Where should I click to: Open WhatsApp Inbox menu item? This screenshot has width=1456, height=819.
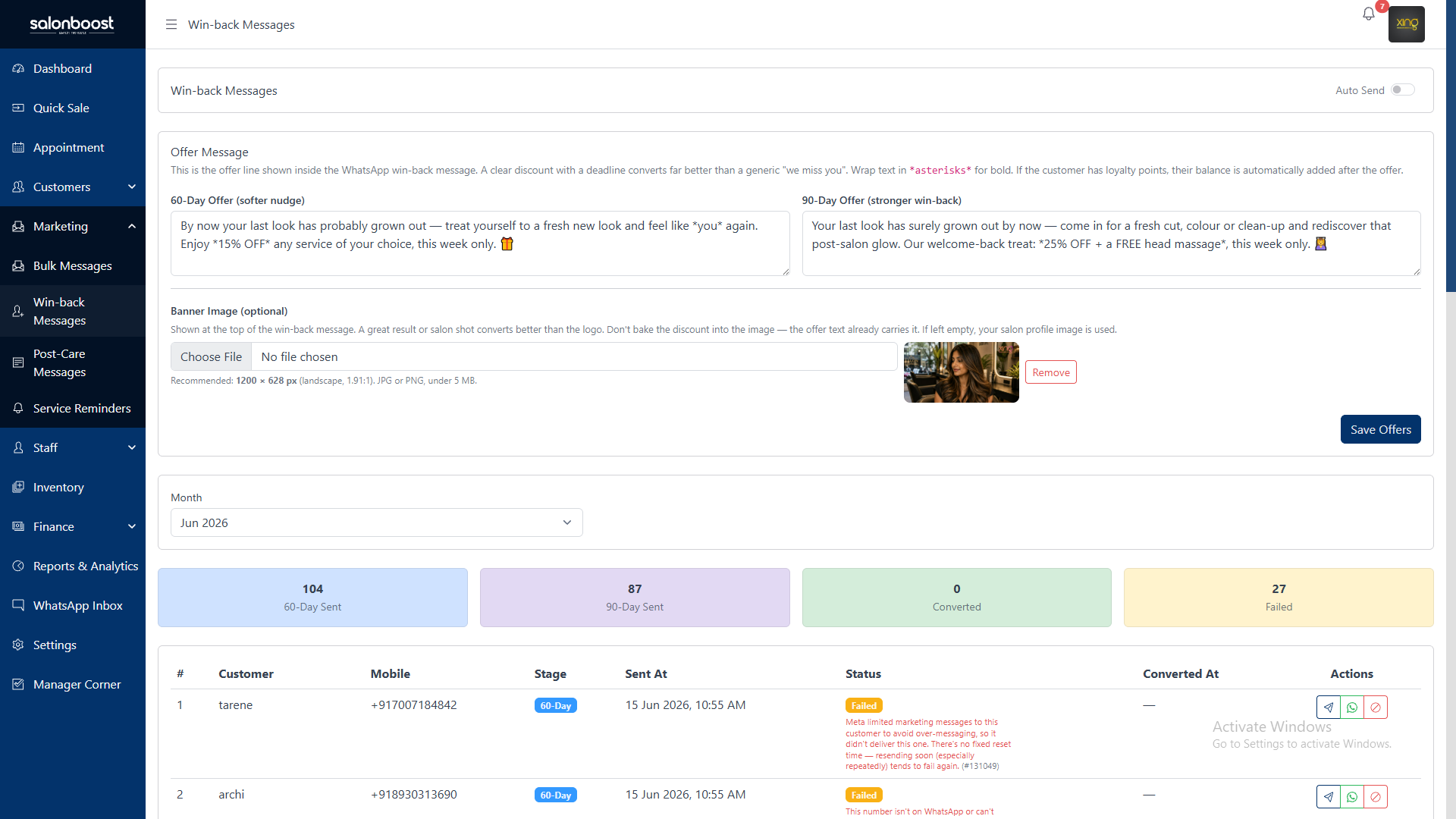73,605
